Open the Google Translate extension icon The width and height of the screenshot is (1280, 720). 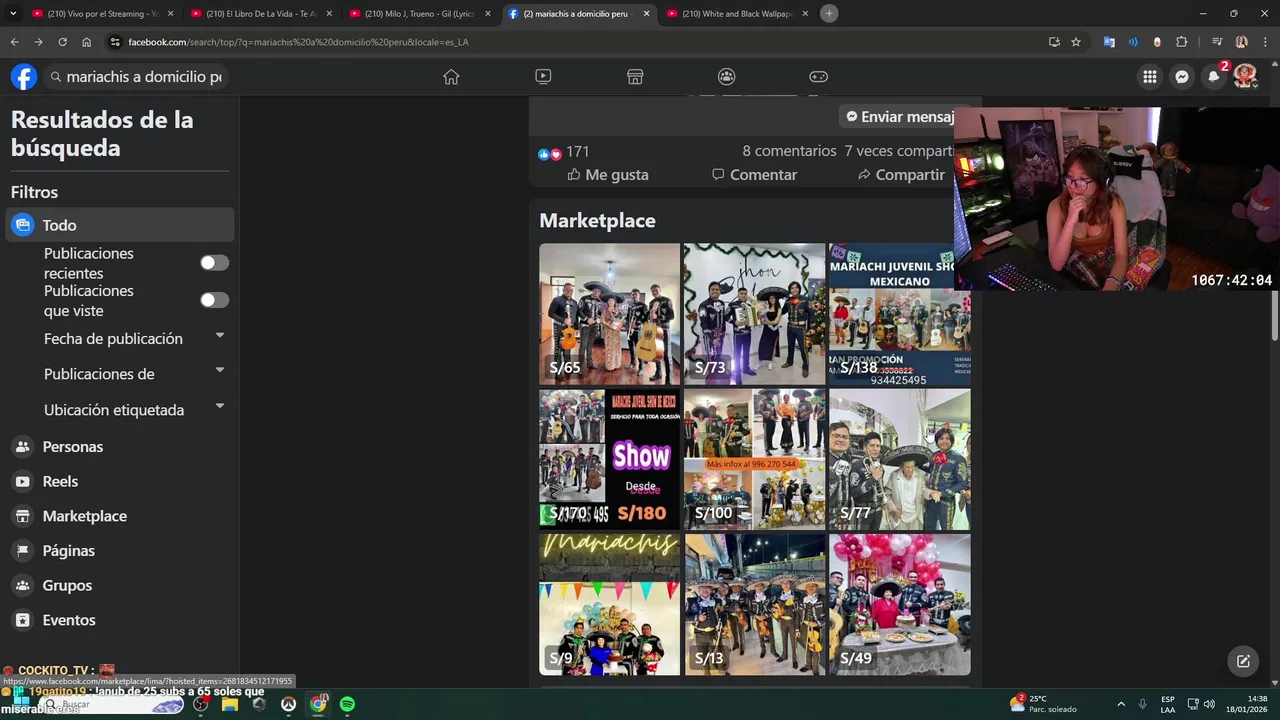[1109, 42]
